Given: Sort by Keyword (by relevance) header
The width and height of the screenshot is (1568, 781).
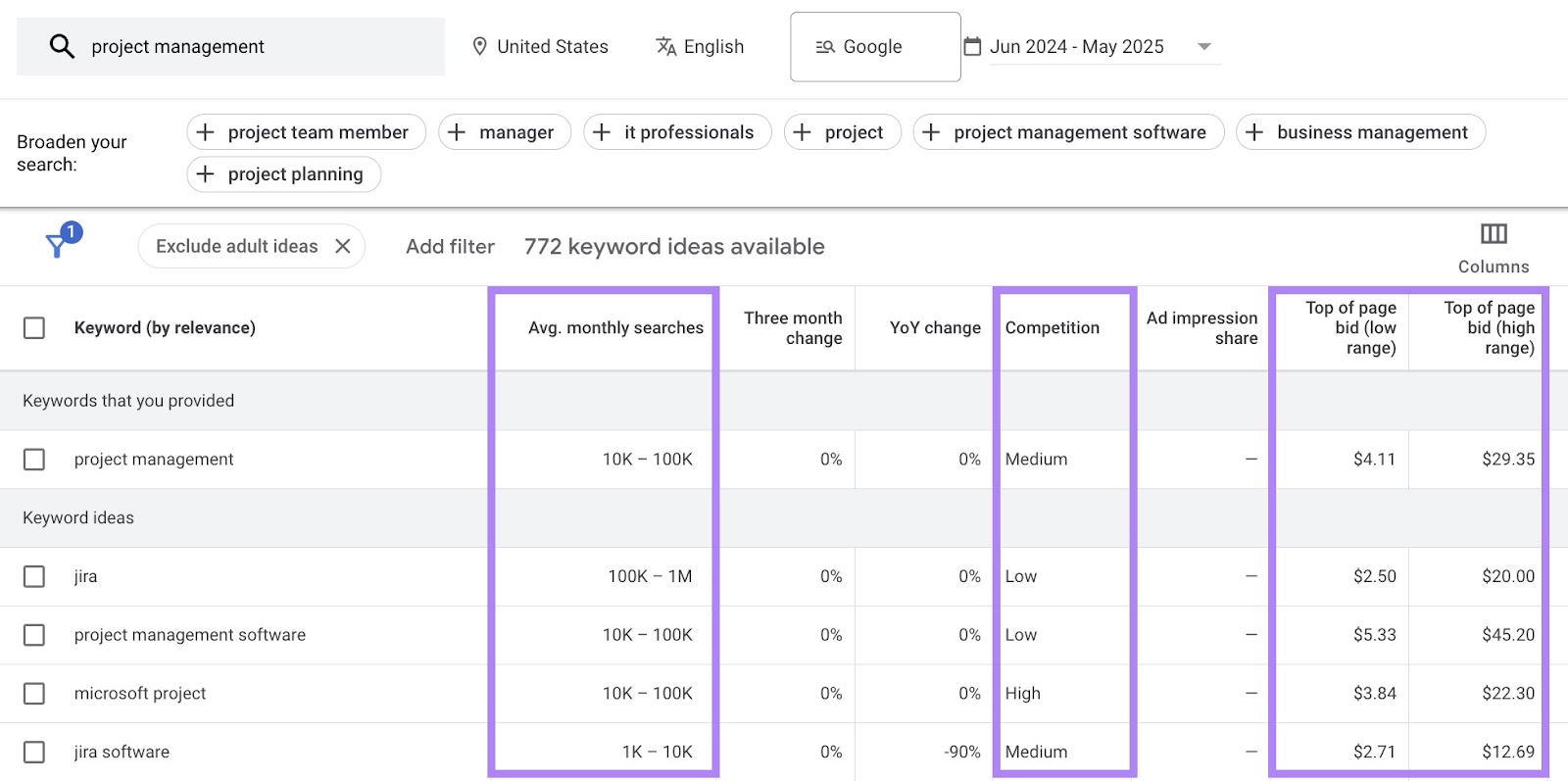Looking at the screenshot, I should pos(165,327).
